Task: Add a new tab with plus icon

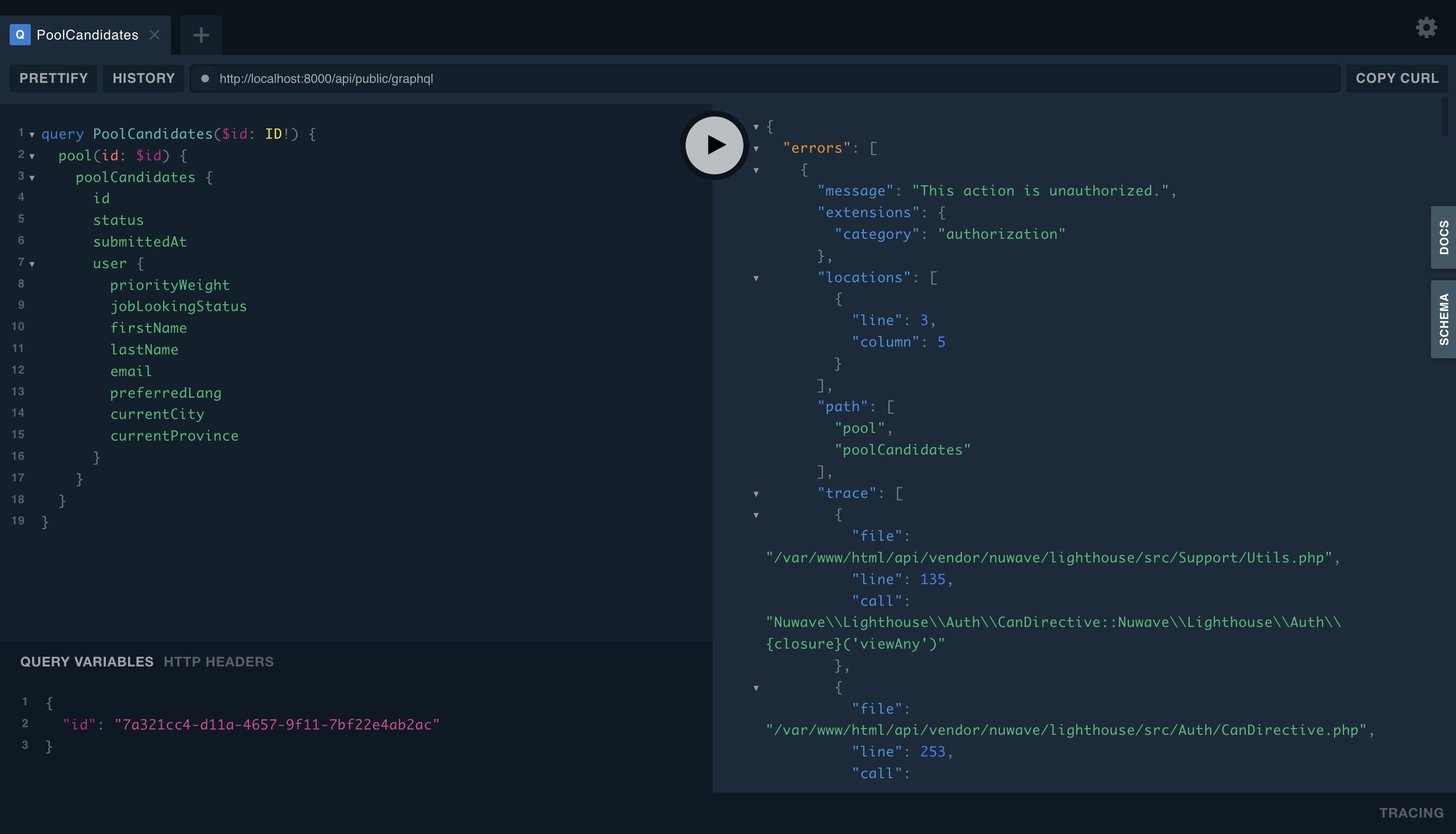Action: click(x=201, y=35)
